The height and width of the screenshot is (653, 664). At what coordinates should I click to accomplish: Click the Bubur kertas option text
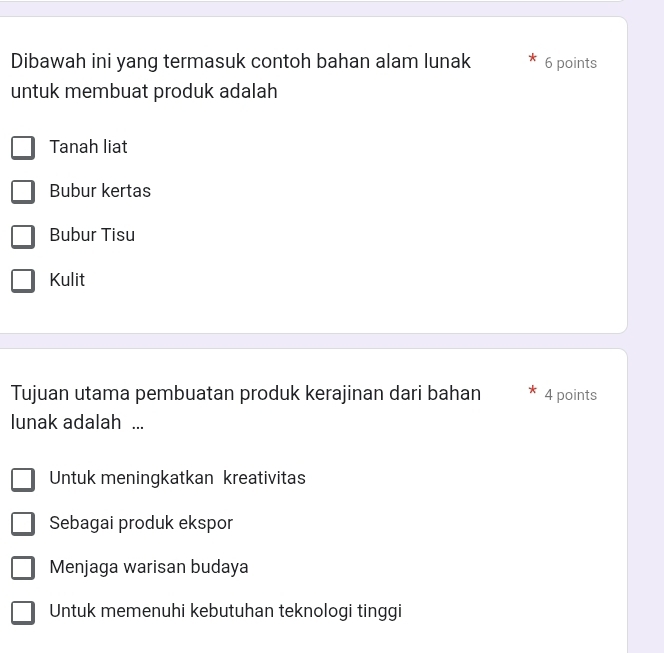(100, 191)
